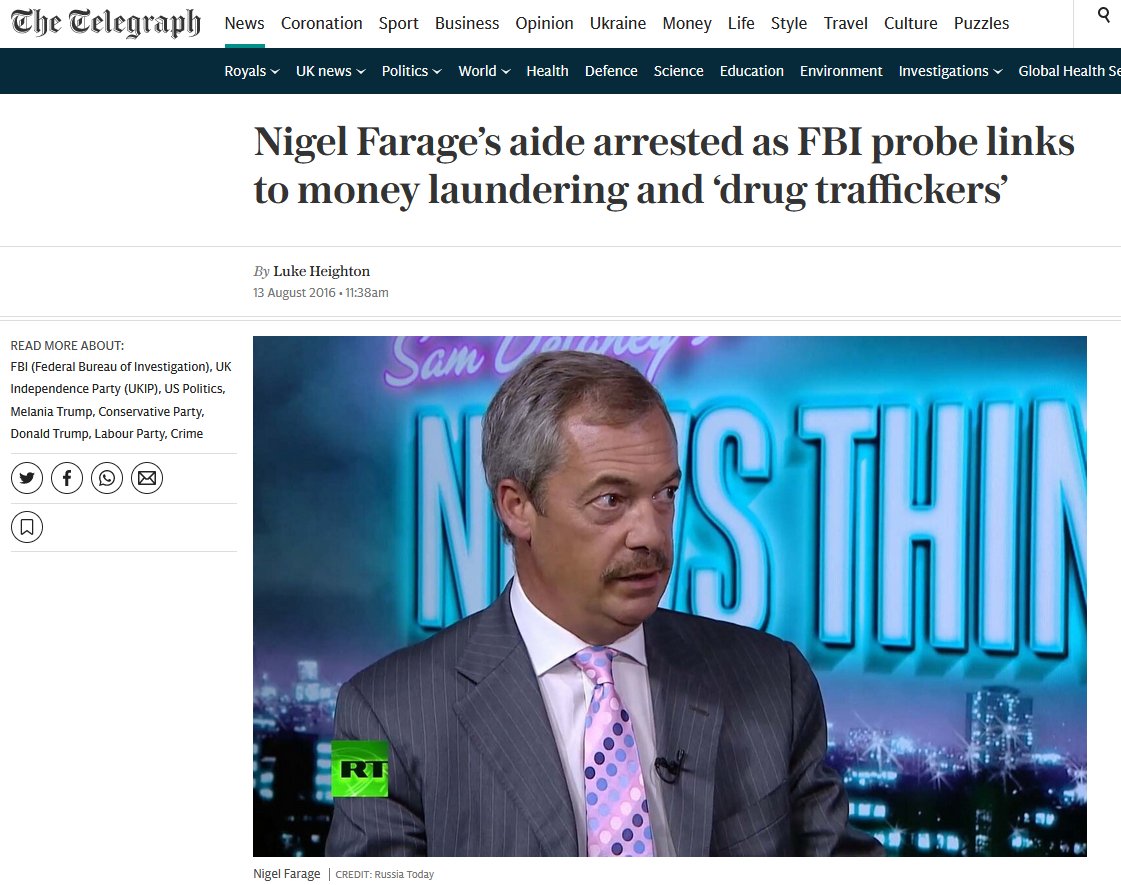Viewport: 1121px width, 885px height.
Task: Switch to the Business section
Action: click(467, 24)
